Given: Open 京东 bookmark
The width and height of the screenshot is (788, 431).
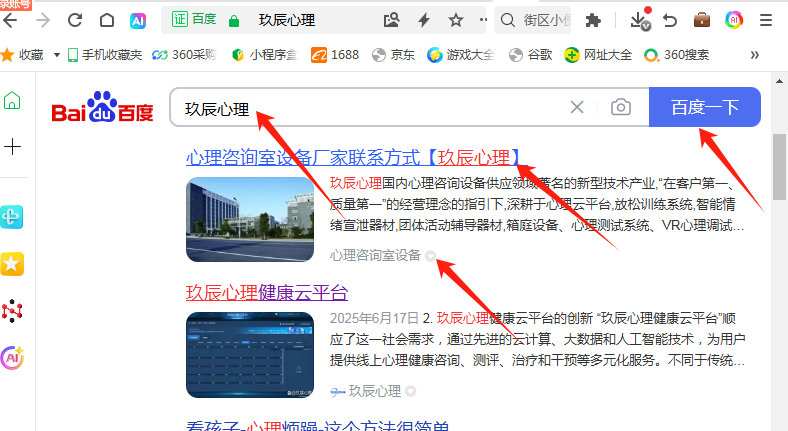Looking at the screenshot, I should (x=393, y=55).
